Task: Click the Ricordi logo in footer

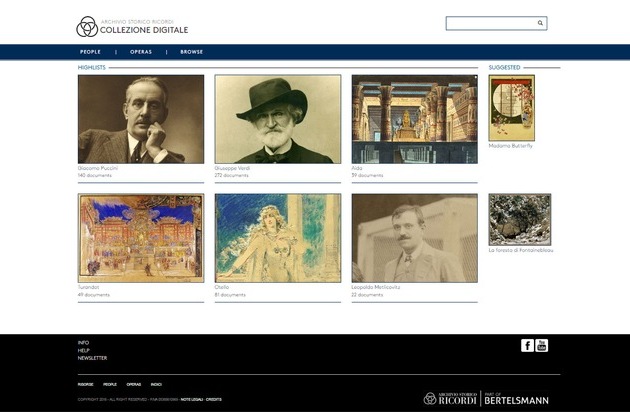Action: coord(451,398)
